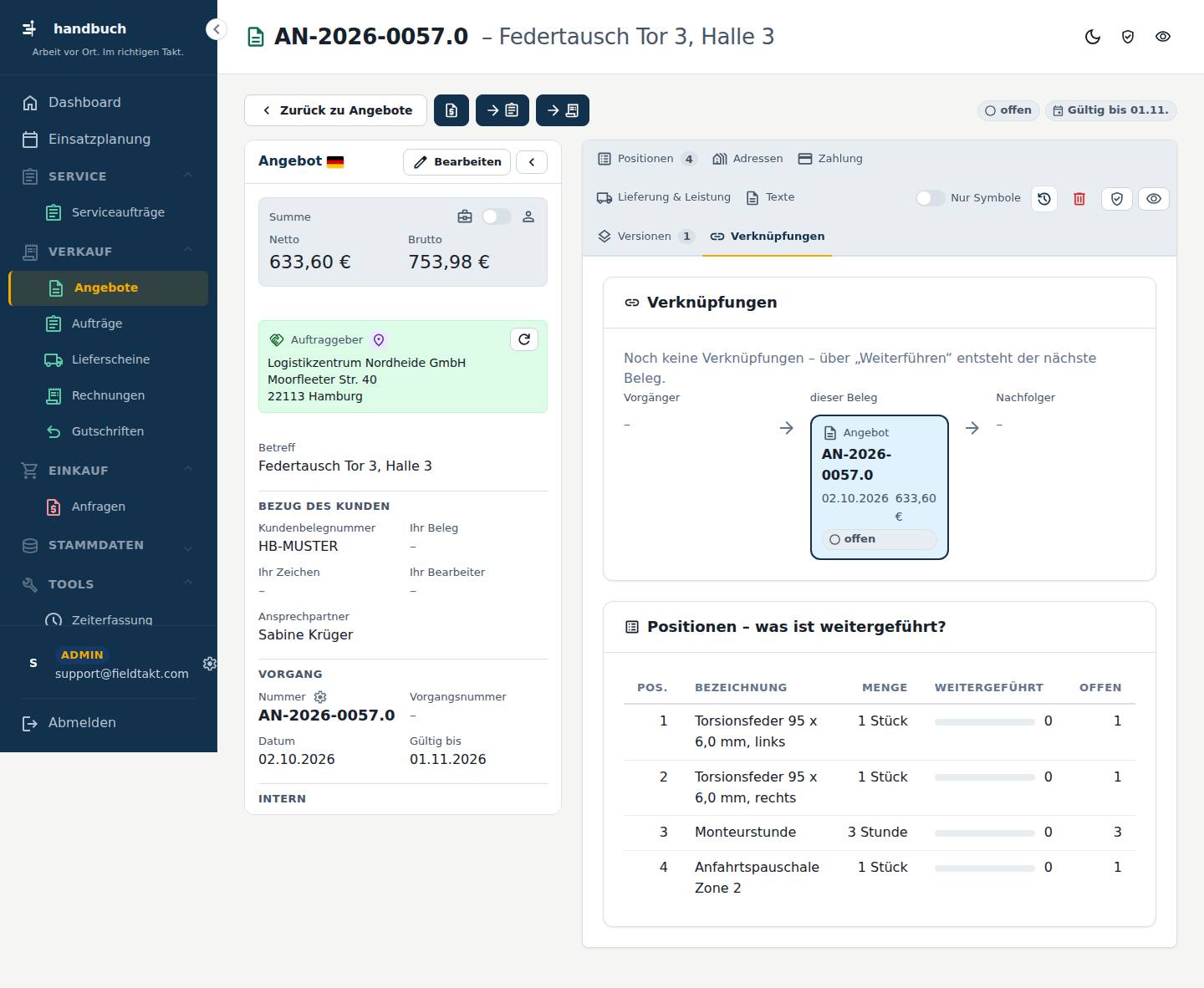Viewport: 1204px width, 988px height.
Task: Click Bearbeiten to edit the quote
Action: pos(457,161)
